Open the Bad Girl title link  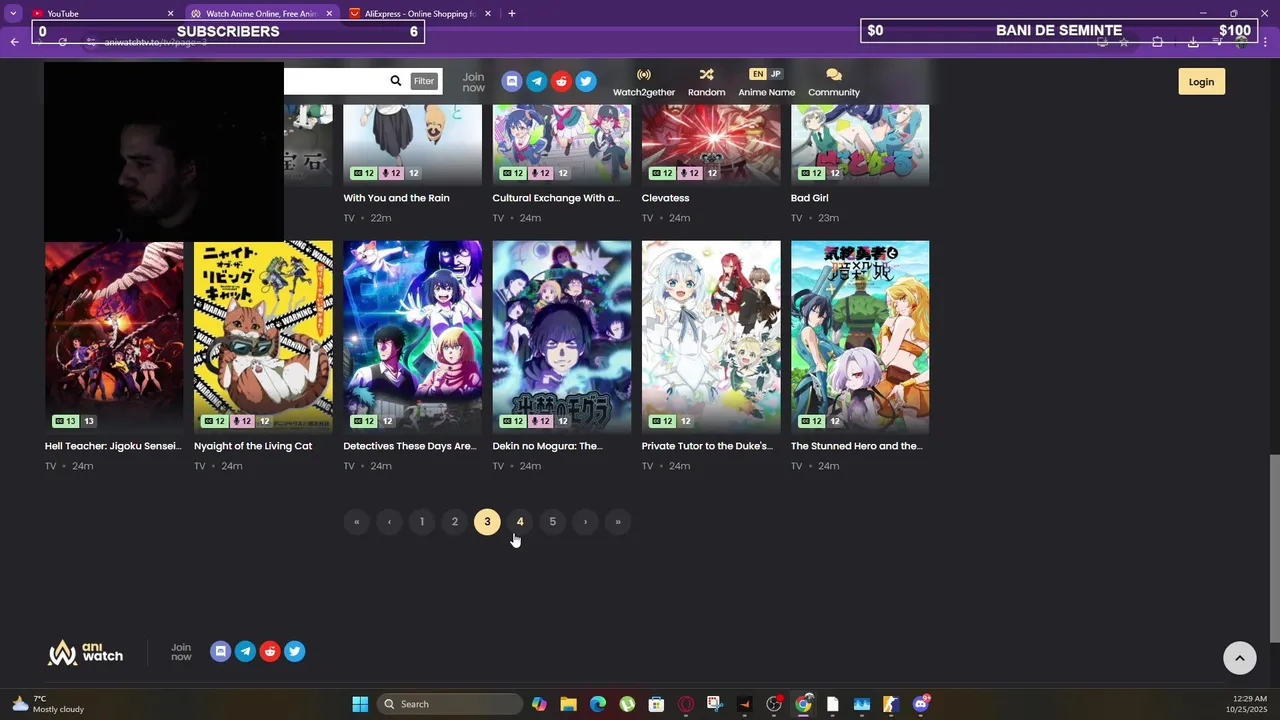click(809, 198)
